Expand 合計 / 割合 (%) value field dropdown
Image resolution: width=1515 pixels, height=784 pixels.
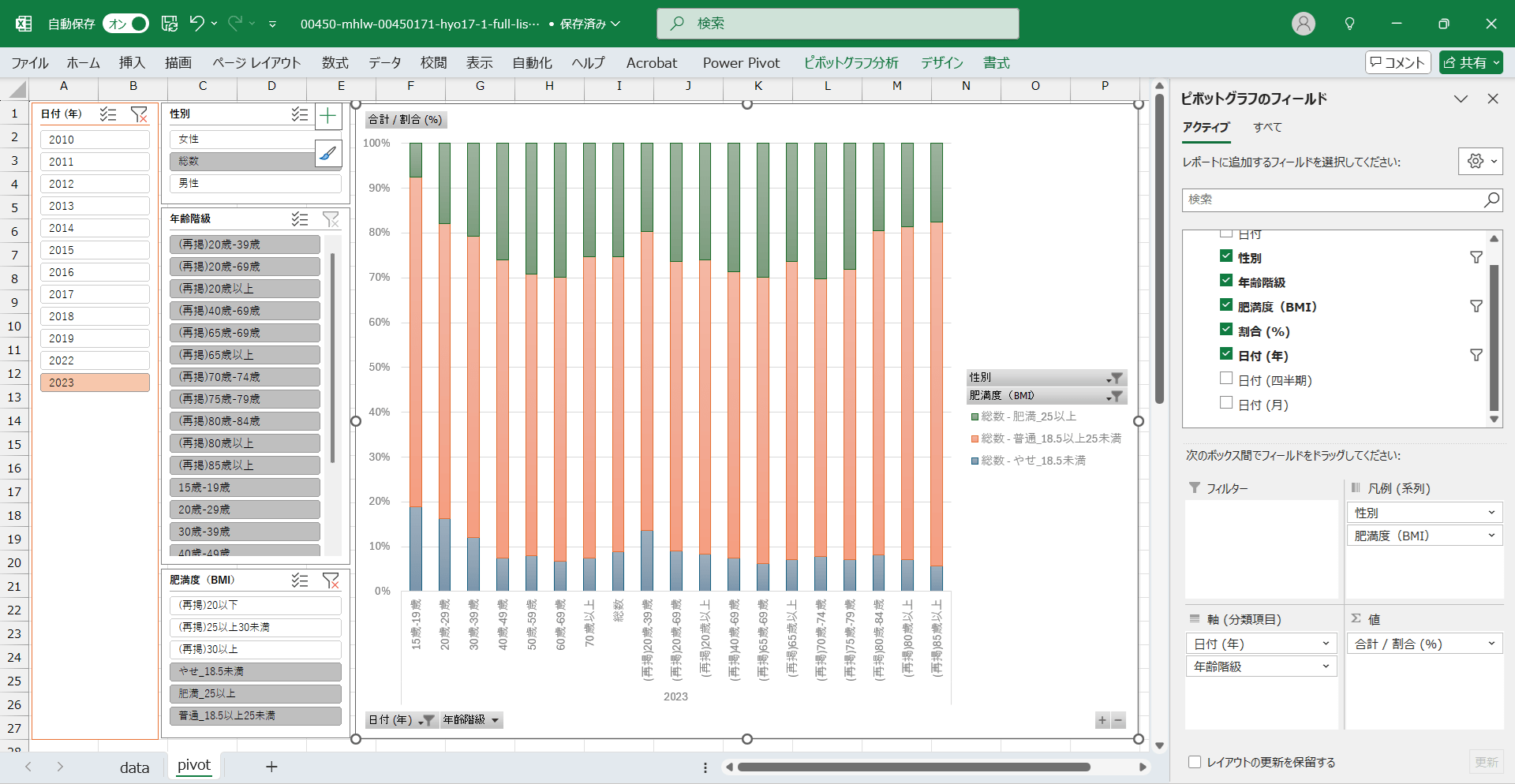[1491, 644]
